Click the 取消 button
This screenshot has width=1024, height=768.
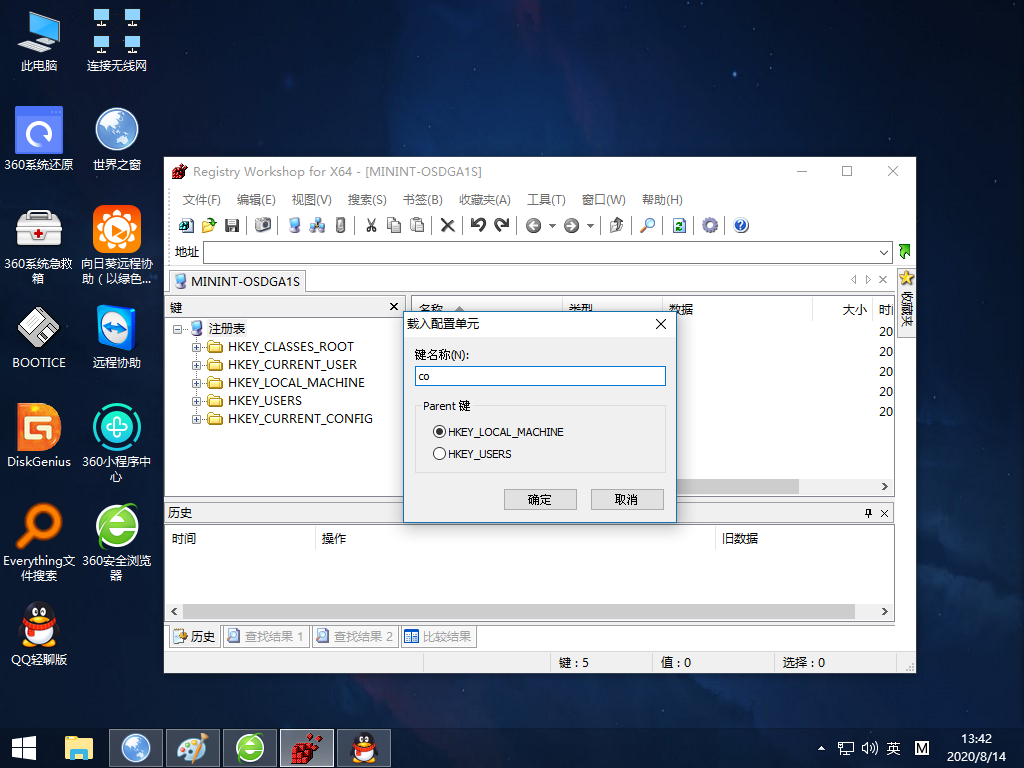(627, 500)
